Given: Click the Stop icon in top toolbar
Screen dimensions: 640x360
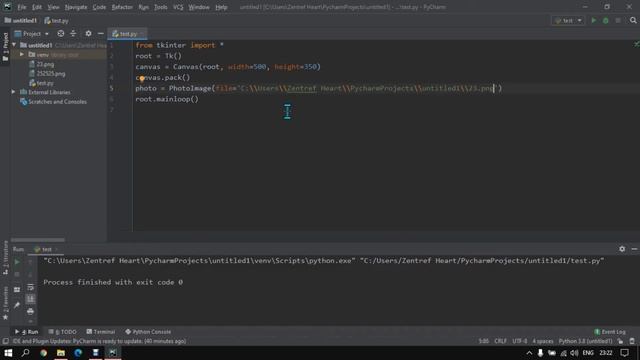Looking at the screenshot, I should coord(618,20).
